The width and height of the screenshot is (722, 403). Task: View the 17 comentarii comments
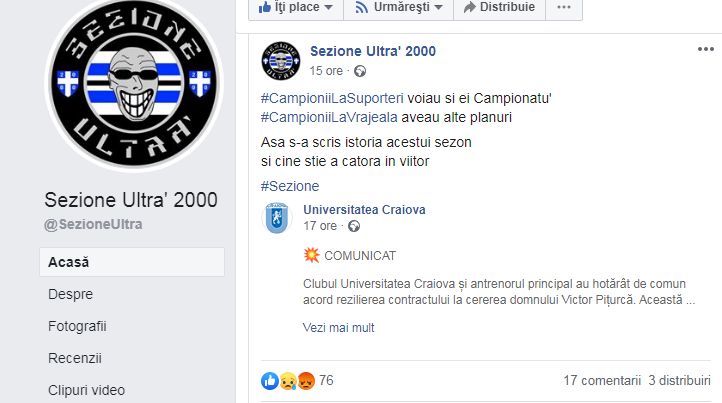click(x=602, y=380)
